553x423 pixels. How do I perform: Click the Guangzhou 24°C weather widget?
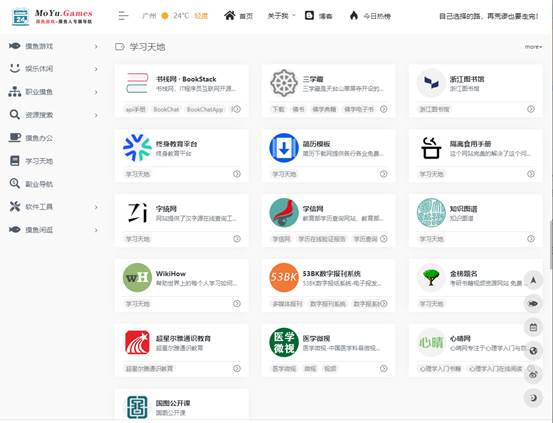(175, 16)
